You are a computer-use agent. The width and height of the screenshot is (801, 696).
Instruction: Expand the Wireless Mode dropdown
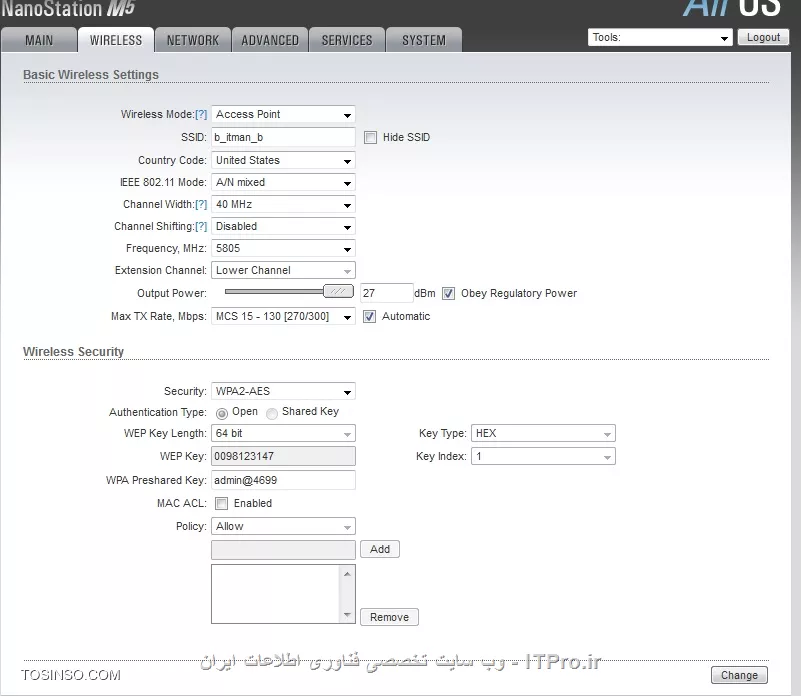click(283, 114)
